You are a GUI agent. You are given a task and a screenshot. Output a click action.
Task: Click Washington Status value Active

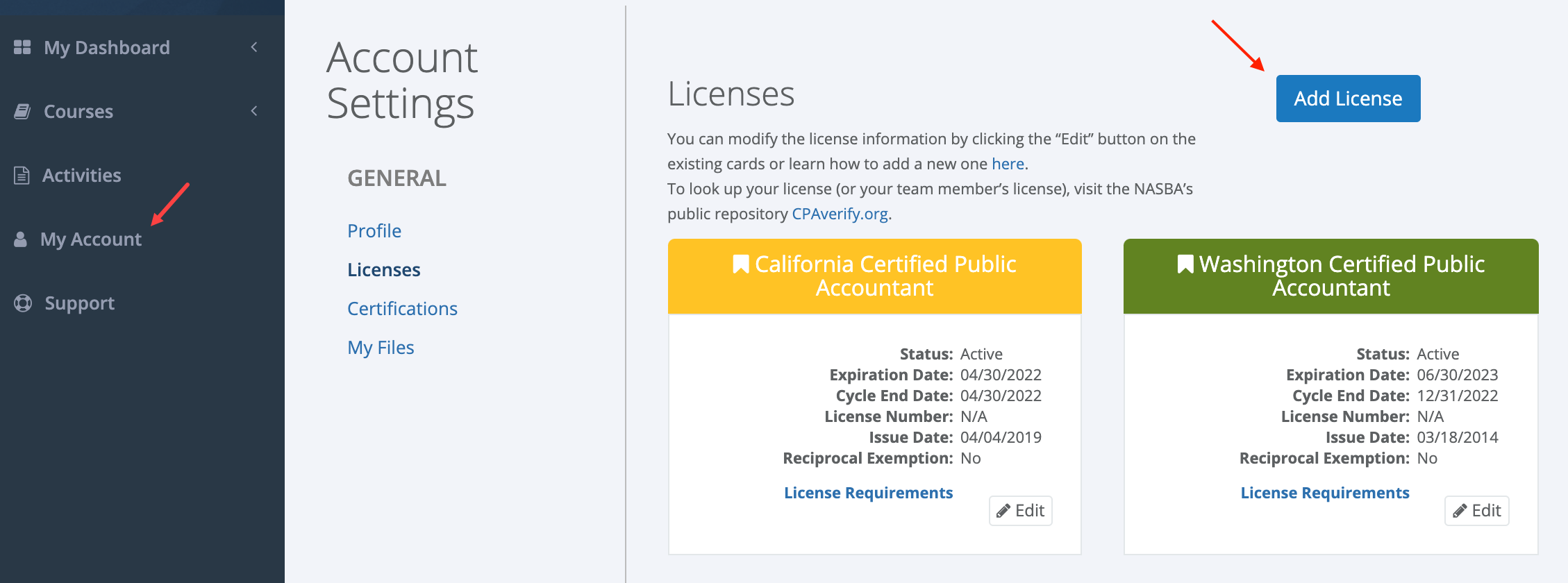1438,354
